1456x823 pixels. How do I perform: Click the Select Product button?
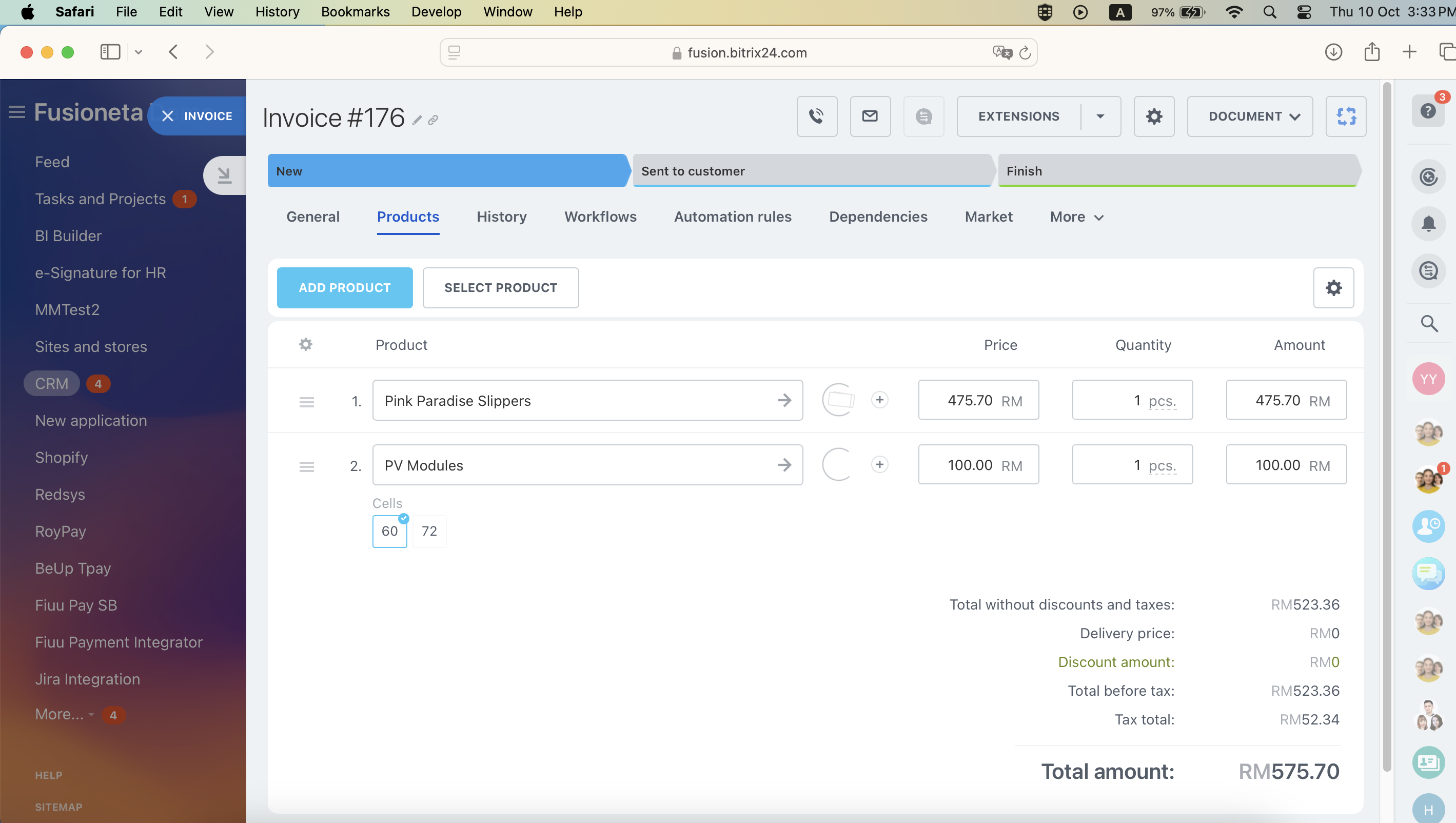coord(500,288)
